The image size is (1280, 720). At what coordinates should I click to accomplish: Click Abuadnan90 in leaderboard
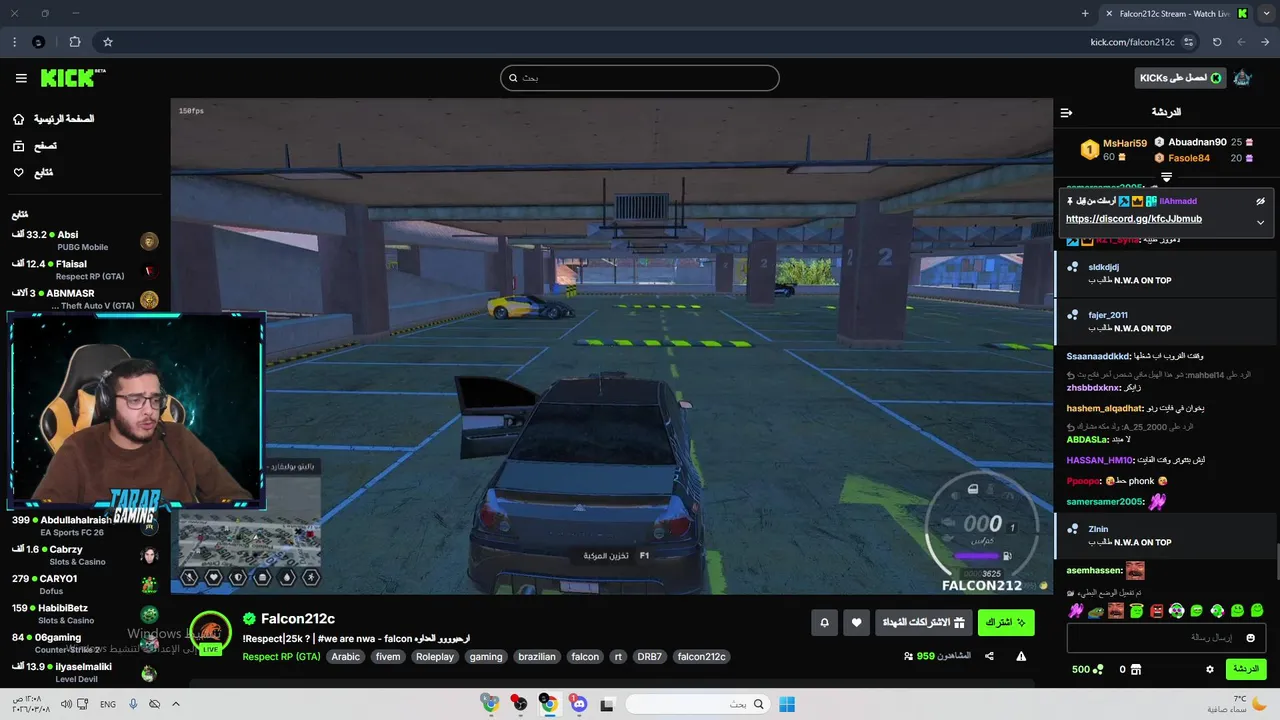[x=1197, y=142]
